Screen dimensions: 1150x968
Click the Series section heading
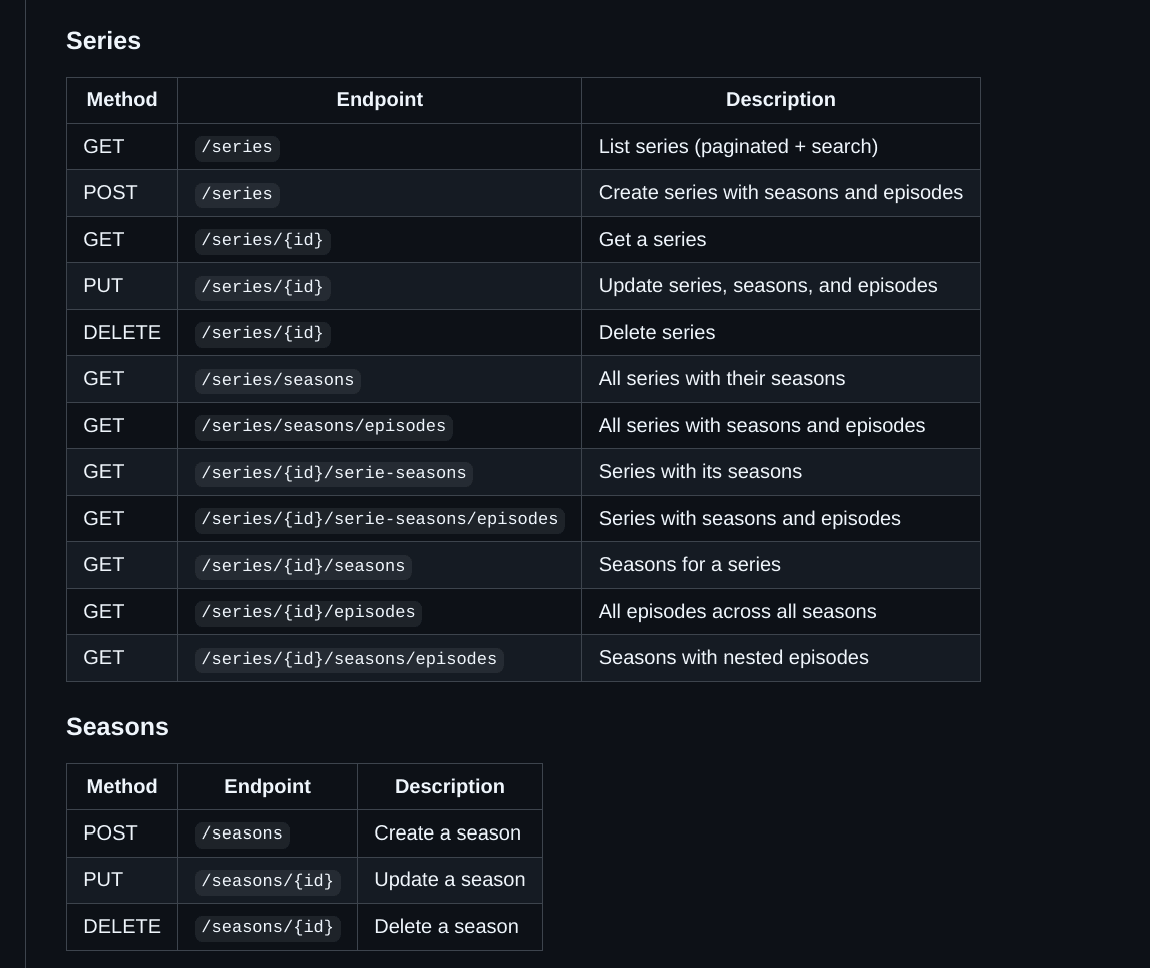click(103, 41)
